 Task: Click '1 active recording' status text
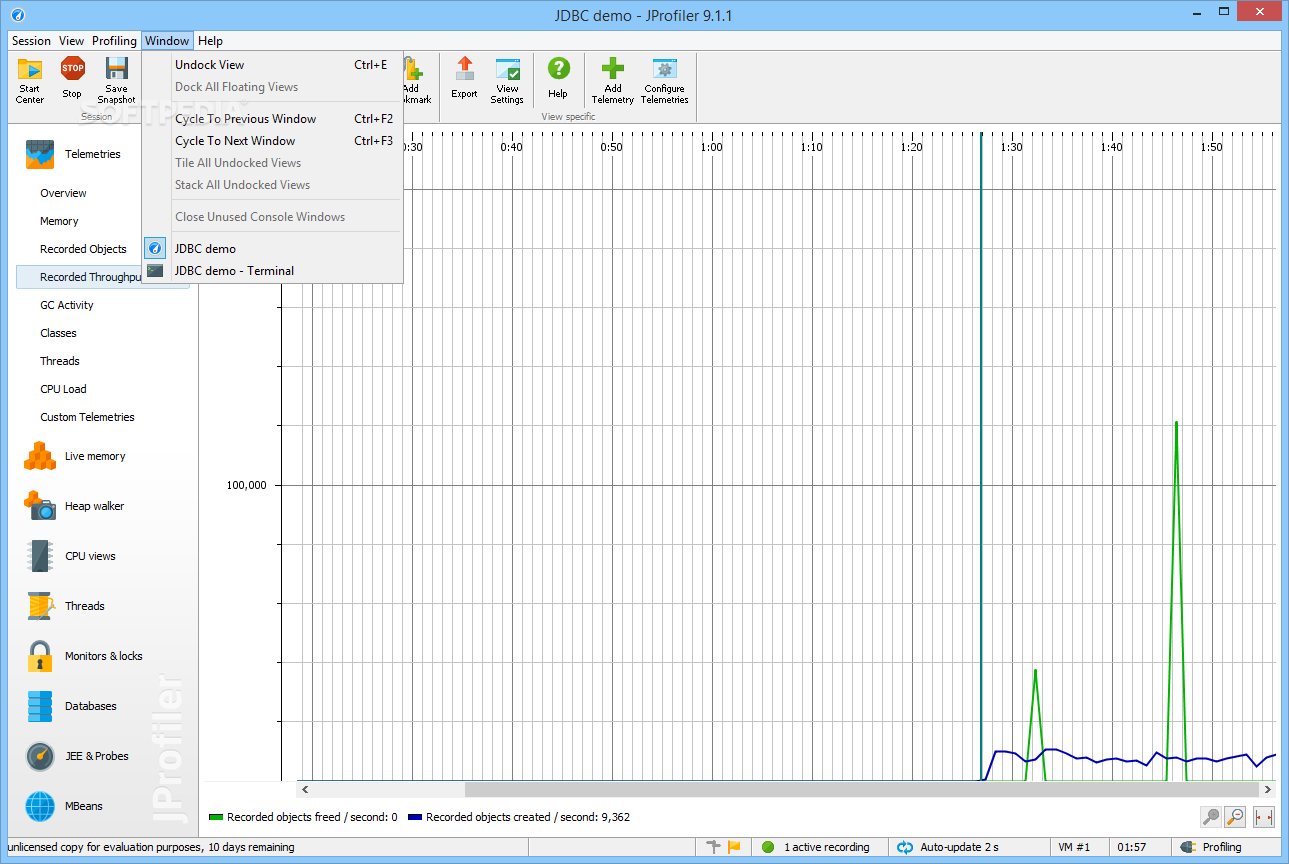click(826, 847)
